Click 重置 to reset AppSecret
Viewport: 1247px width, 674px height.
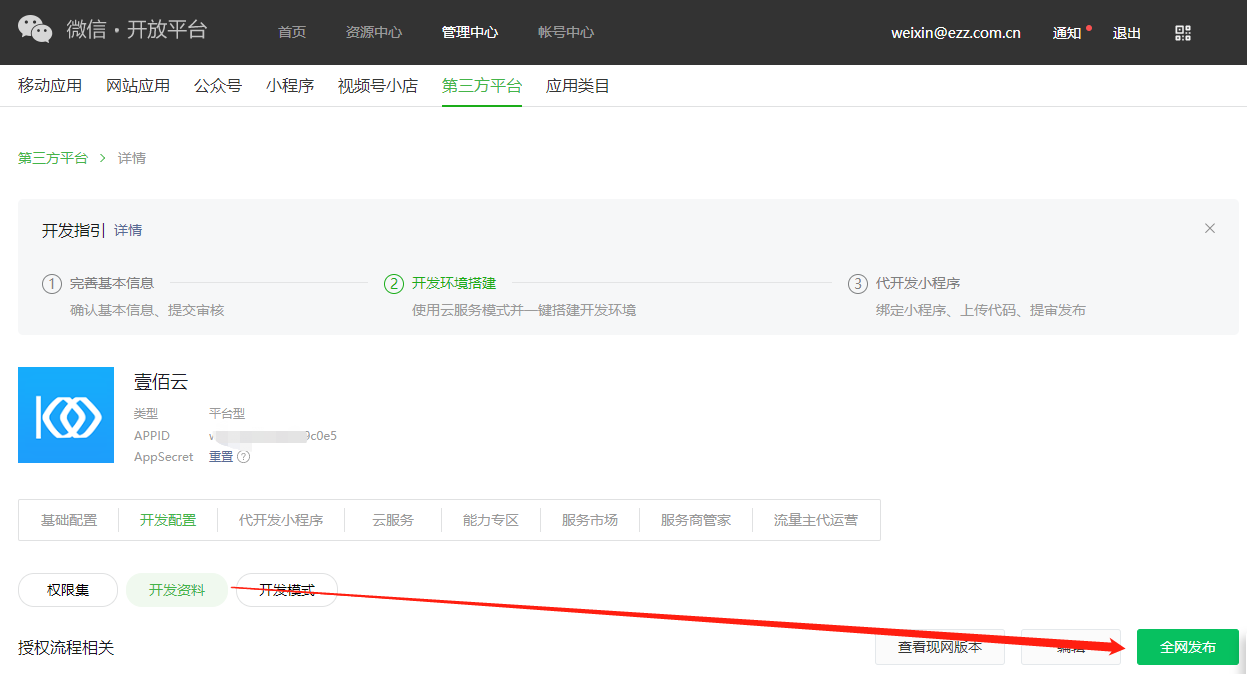coord(221,457)
